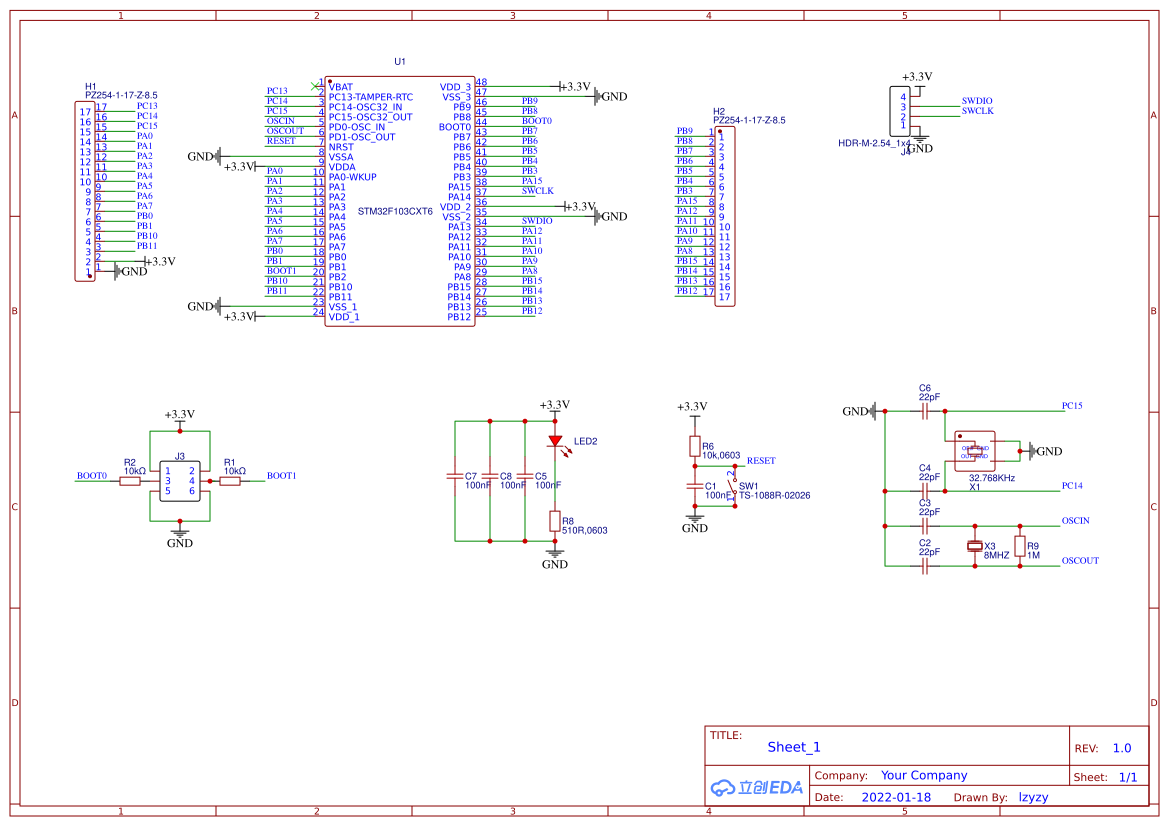Select the C4 capacitor symbol
Viewport: 1169px width, 826px height.
point(924,491)
